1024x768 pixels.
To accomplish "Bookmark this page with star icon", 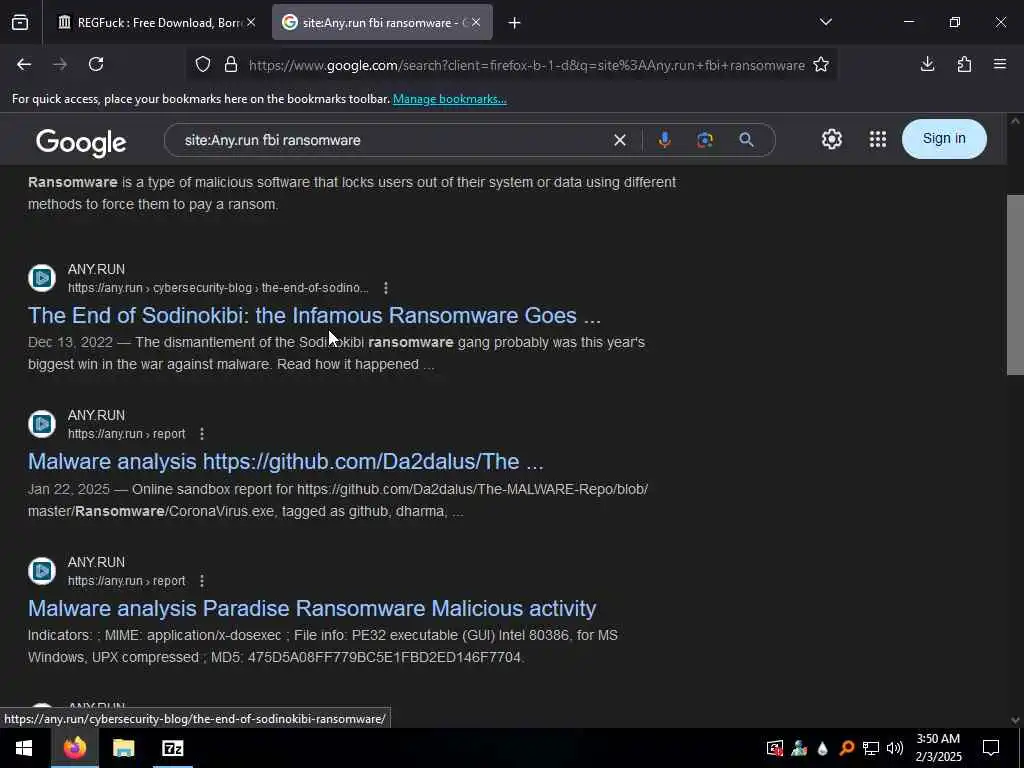I will (x=821, y=65).
